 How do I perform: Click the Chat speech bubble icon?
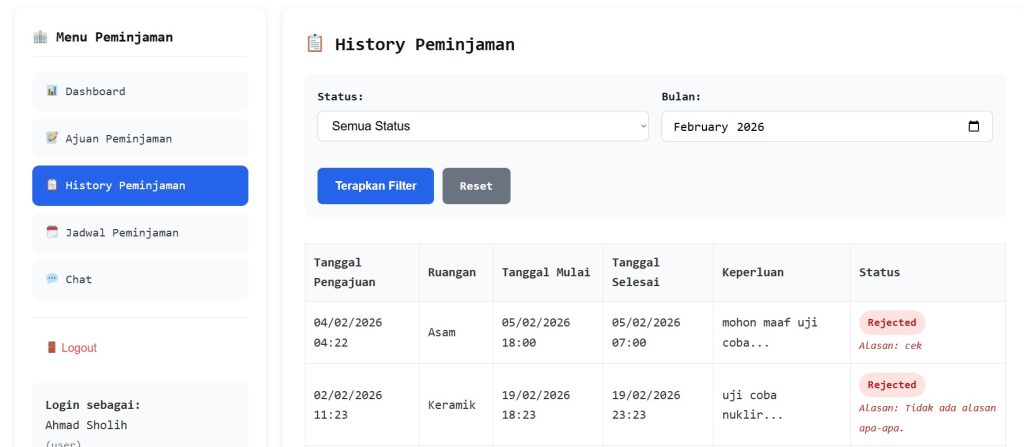(x=52, y=279)
